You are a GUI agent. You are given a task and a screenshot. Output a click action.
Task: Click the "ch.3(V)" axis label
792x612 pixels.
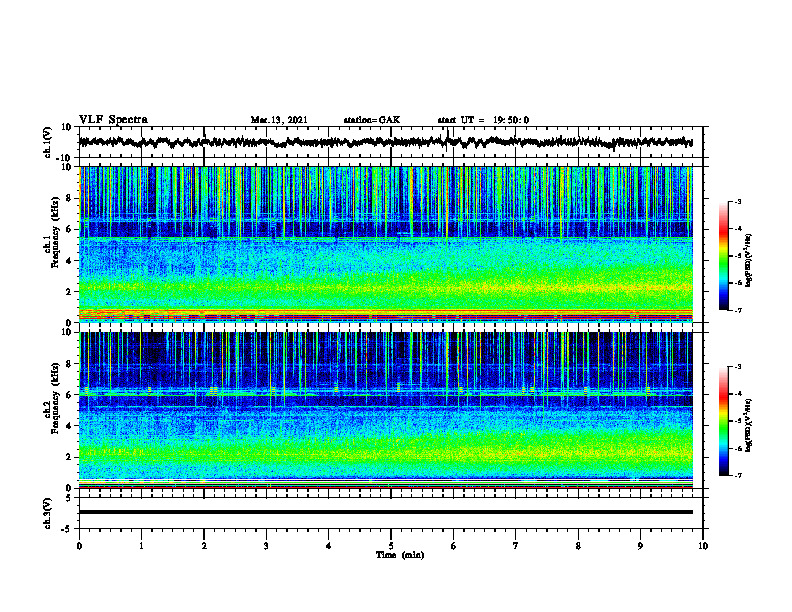48,513
